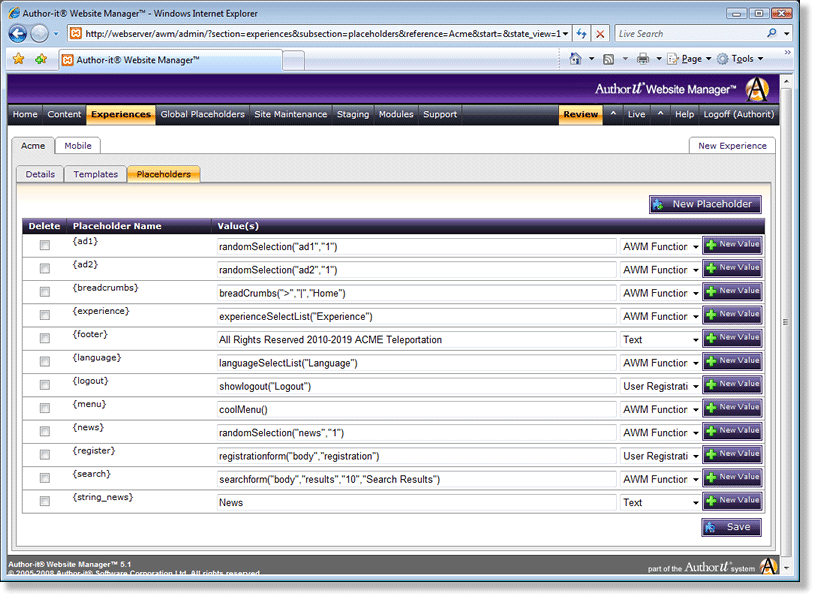Click the Author-it logo in the purple header
The image size is (820, 602).
tap(757, 89)
